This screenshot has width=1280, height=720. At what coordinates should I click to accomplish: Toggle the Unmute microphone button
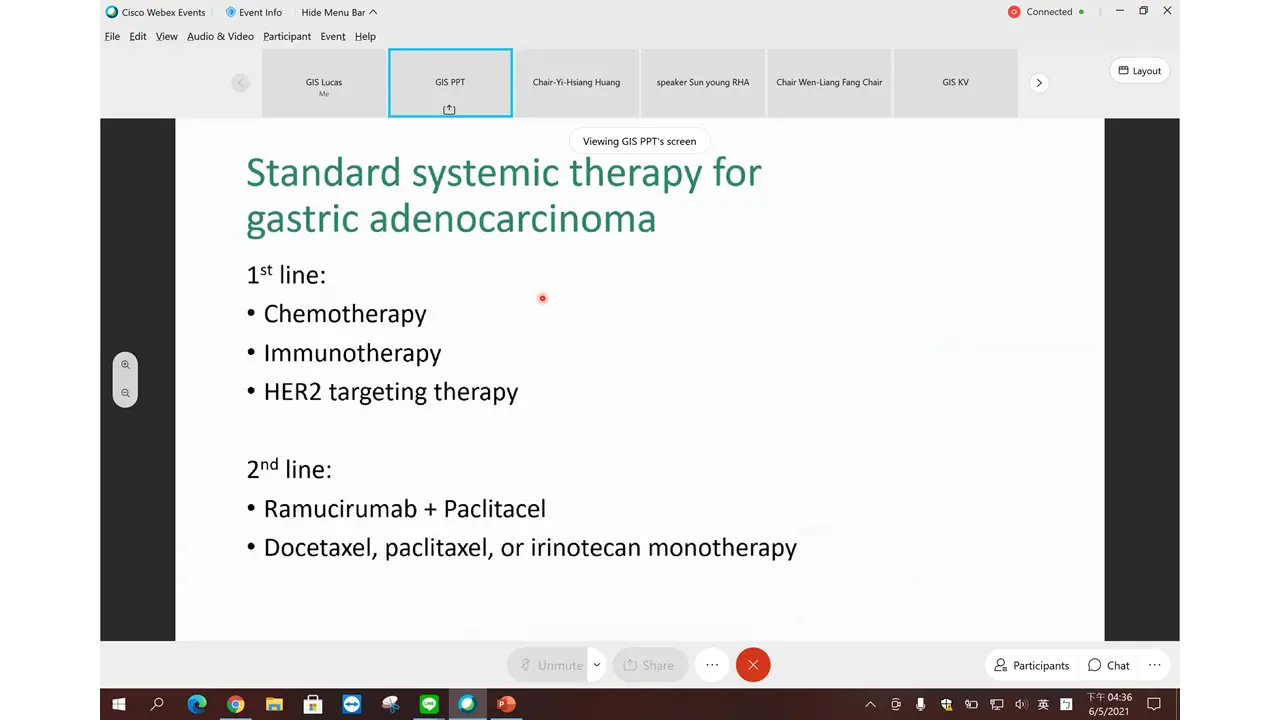550,665
